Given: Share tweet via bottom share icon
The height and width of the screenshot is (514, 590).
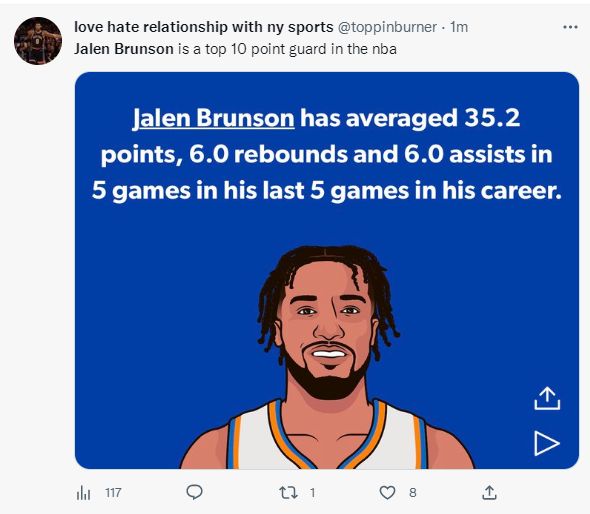Looking at the screenshot, I should [x=489, y=493].
